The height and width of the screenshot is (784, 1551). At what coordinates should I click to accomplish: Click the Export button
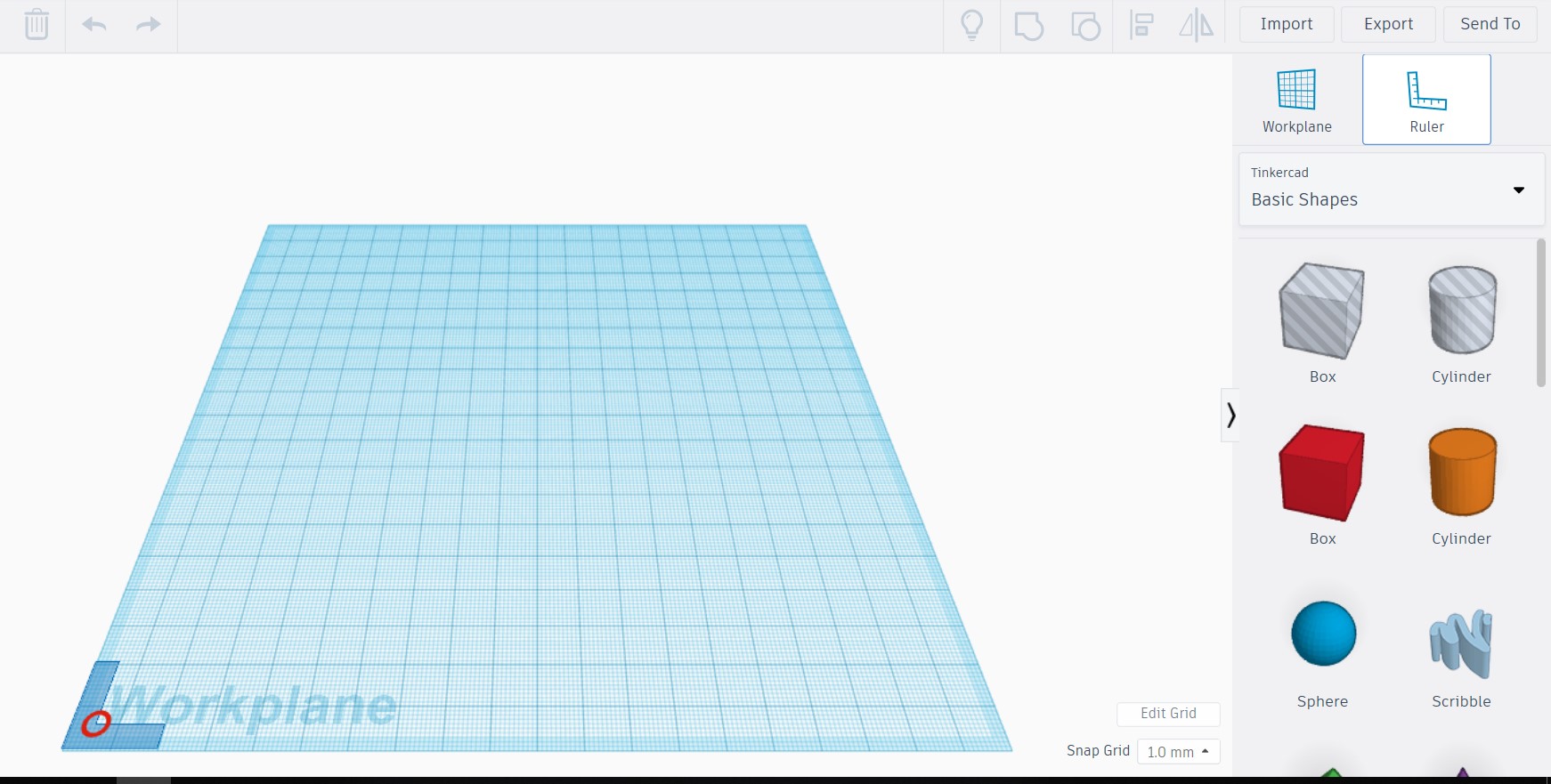[x=1388, y=24]
